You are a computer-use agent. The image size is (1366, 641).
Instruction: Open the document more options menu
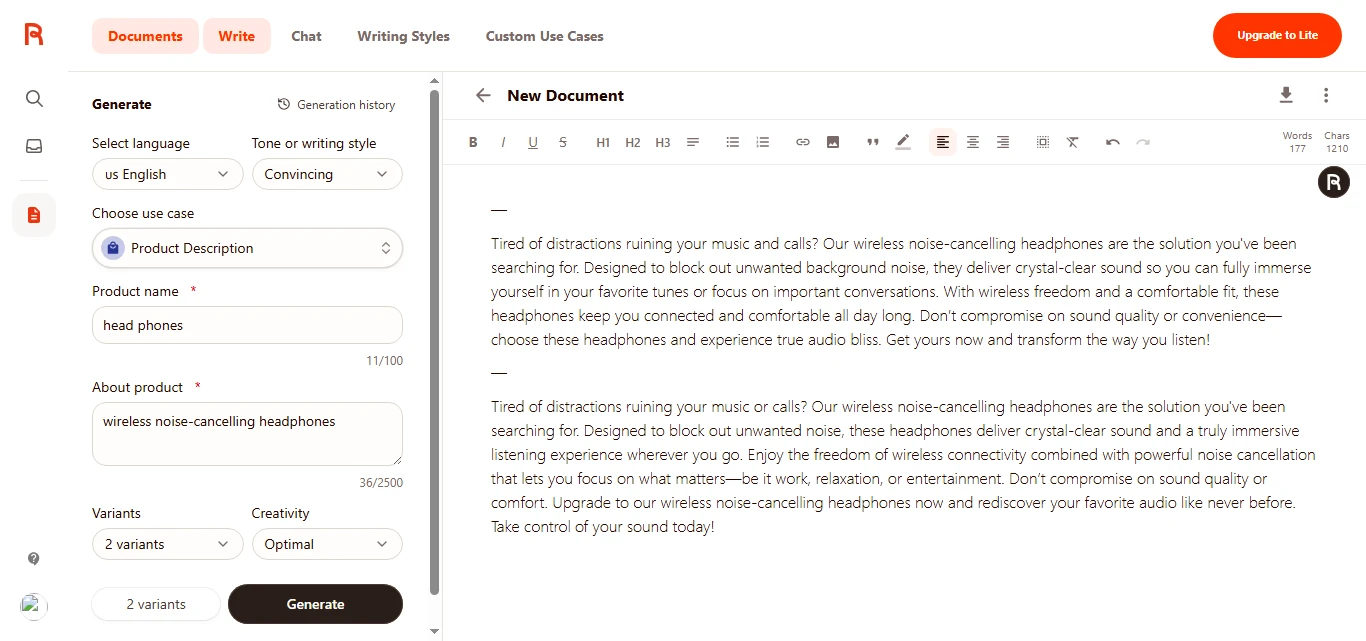click(1326, 95)
